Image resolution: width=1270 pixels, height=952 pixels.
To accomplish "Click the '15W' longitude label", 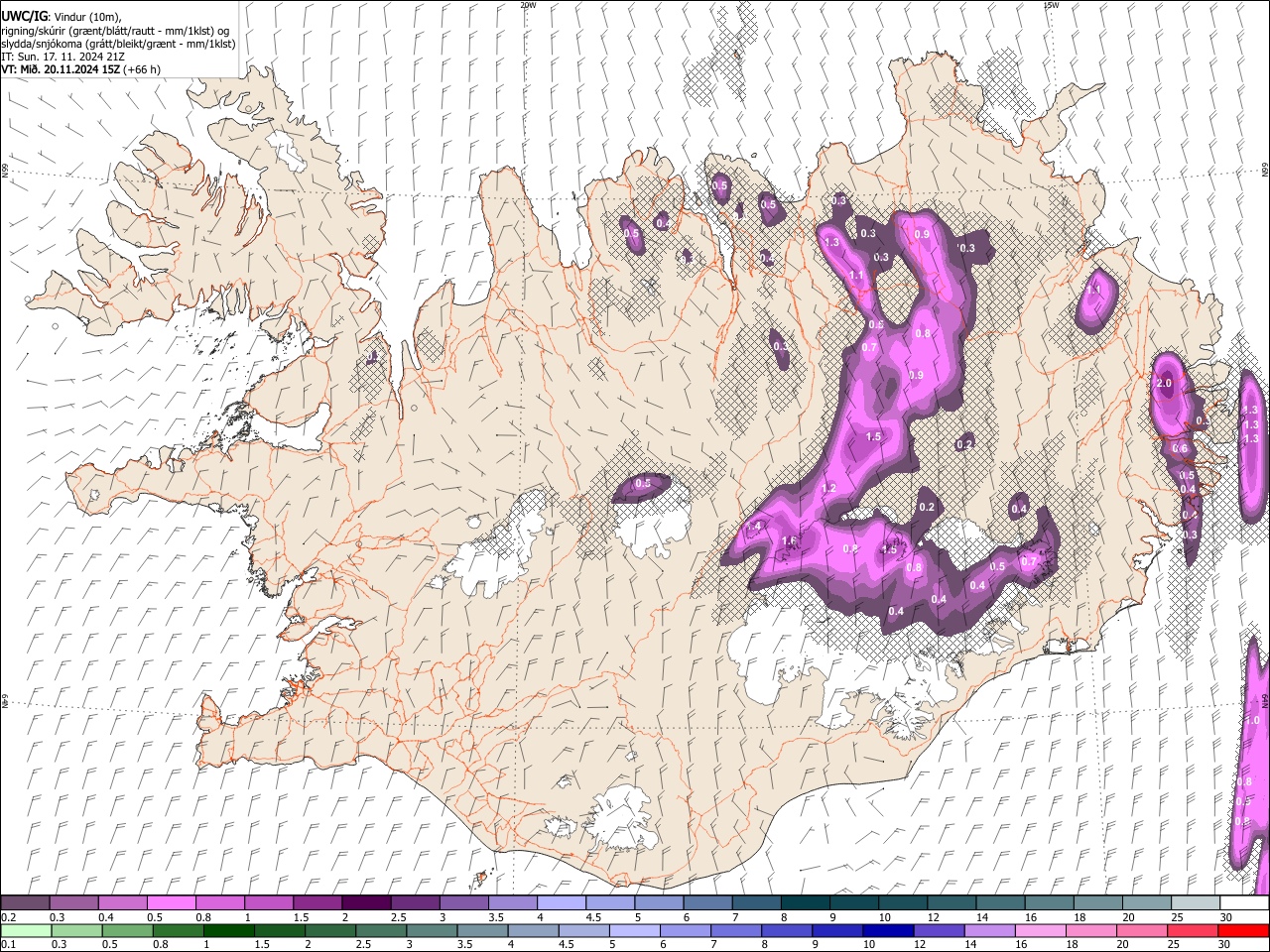I will tap(1051, 5).
